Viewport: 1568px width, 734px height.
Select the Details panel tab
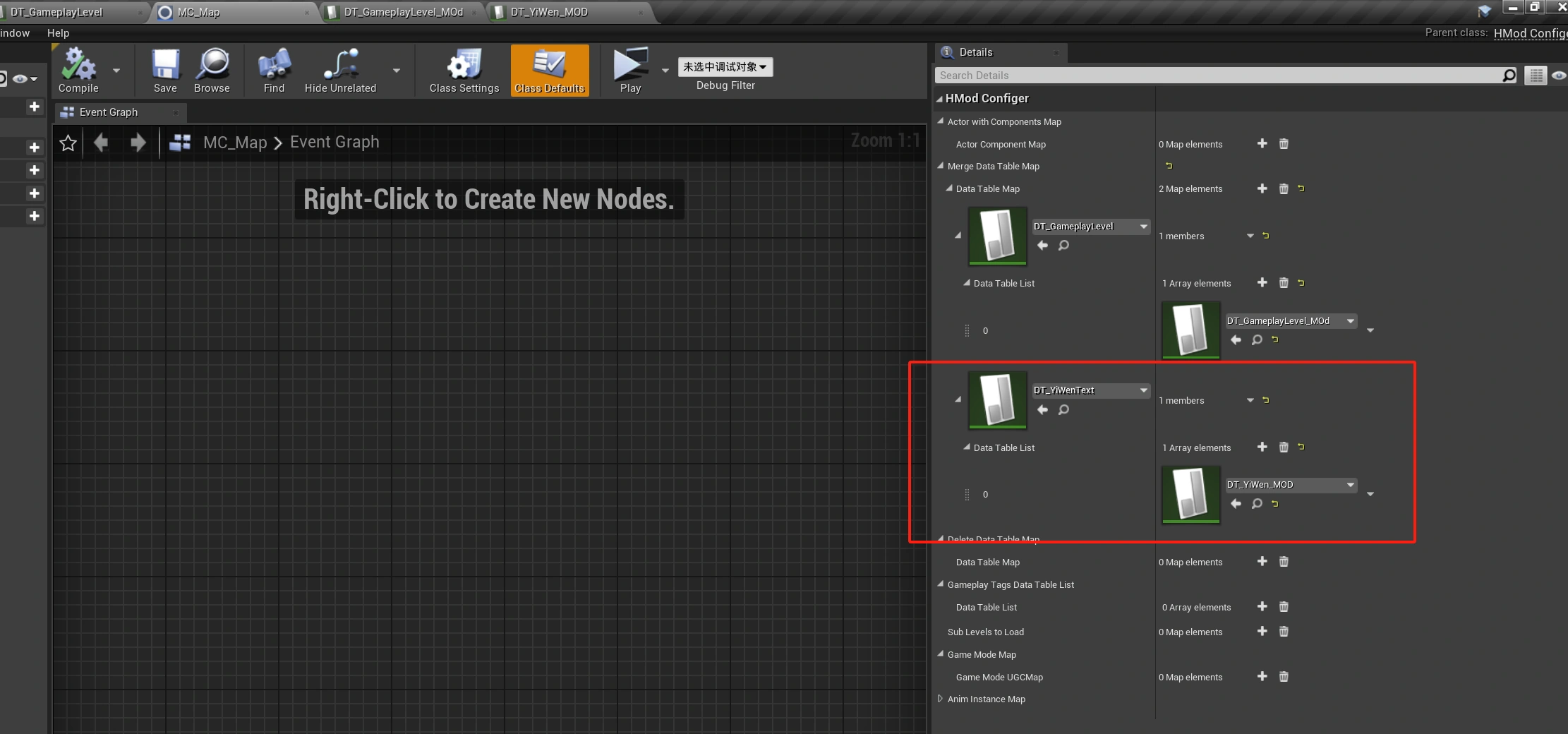pos(976,52)
